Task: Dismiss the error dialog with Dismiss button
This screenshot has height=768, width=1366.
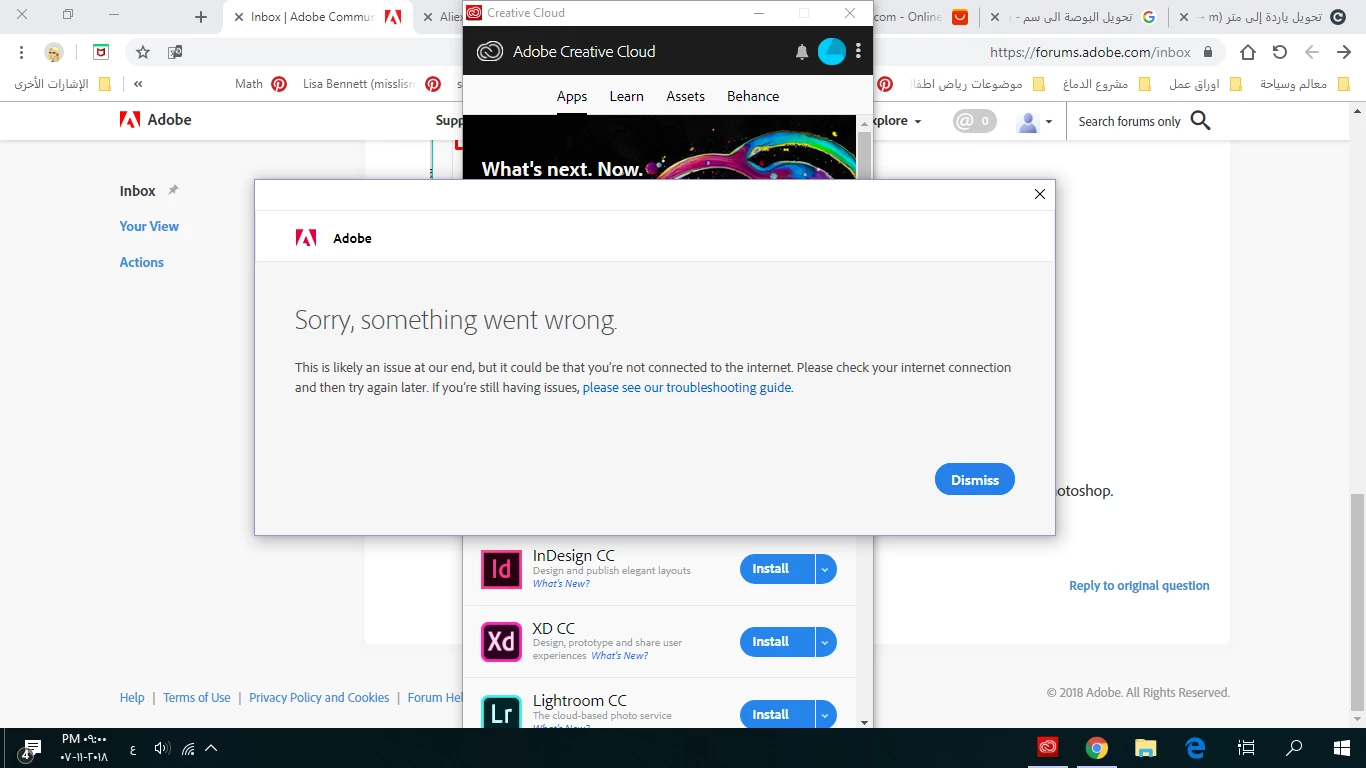Action: click(x=975, y=480)
